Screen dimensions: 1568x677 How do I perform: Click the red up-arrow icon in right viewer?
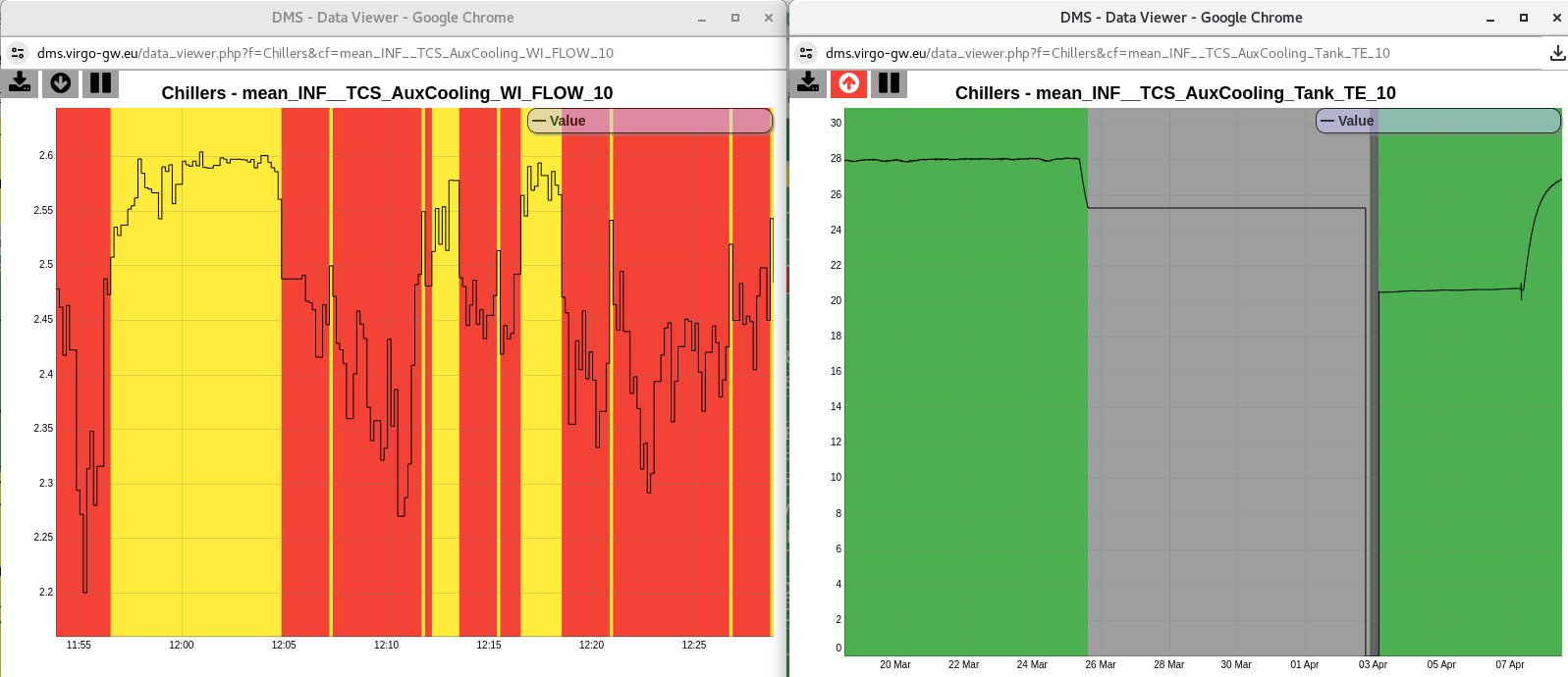[848, 83]
